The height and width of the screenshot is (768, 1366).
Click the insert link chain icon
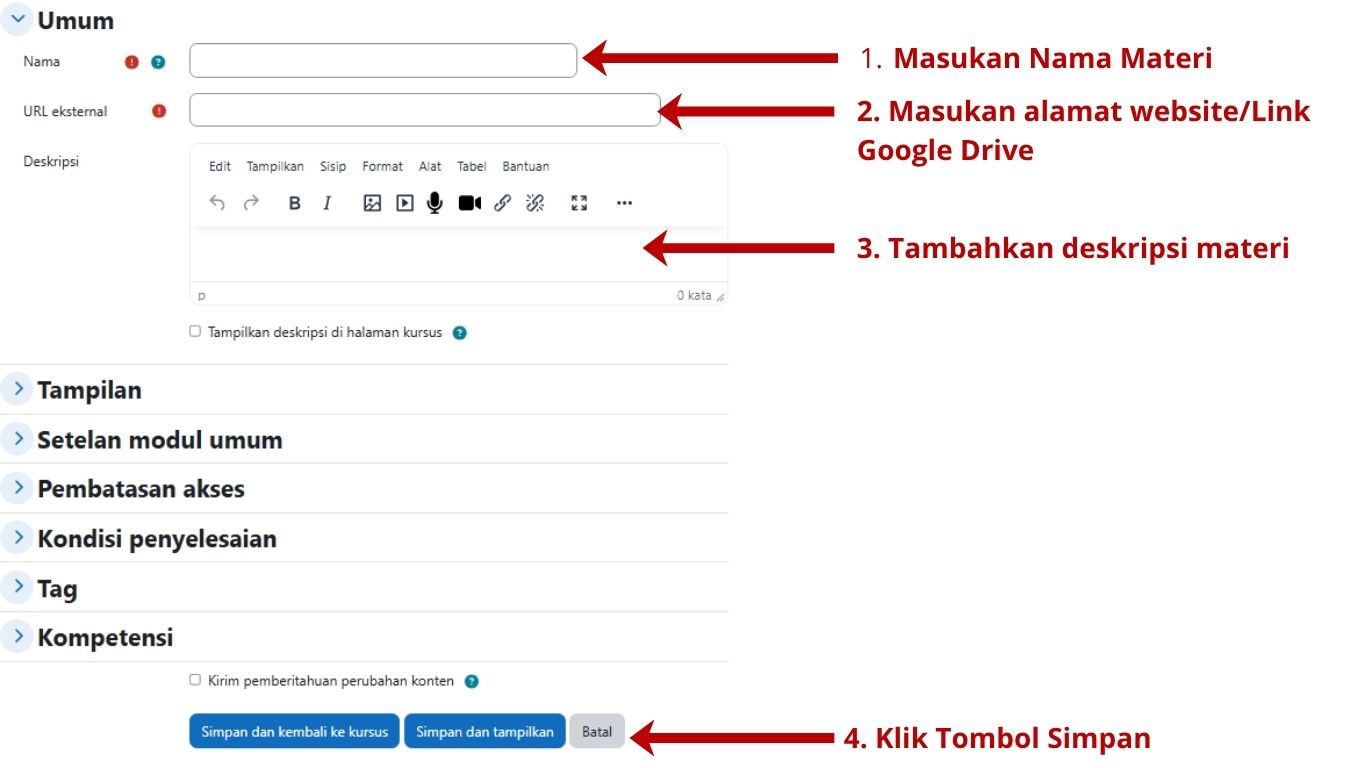[503, 203]
